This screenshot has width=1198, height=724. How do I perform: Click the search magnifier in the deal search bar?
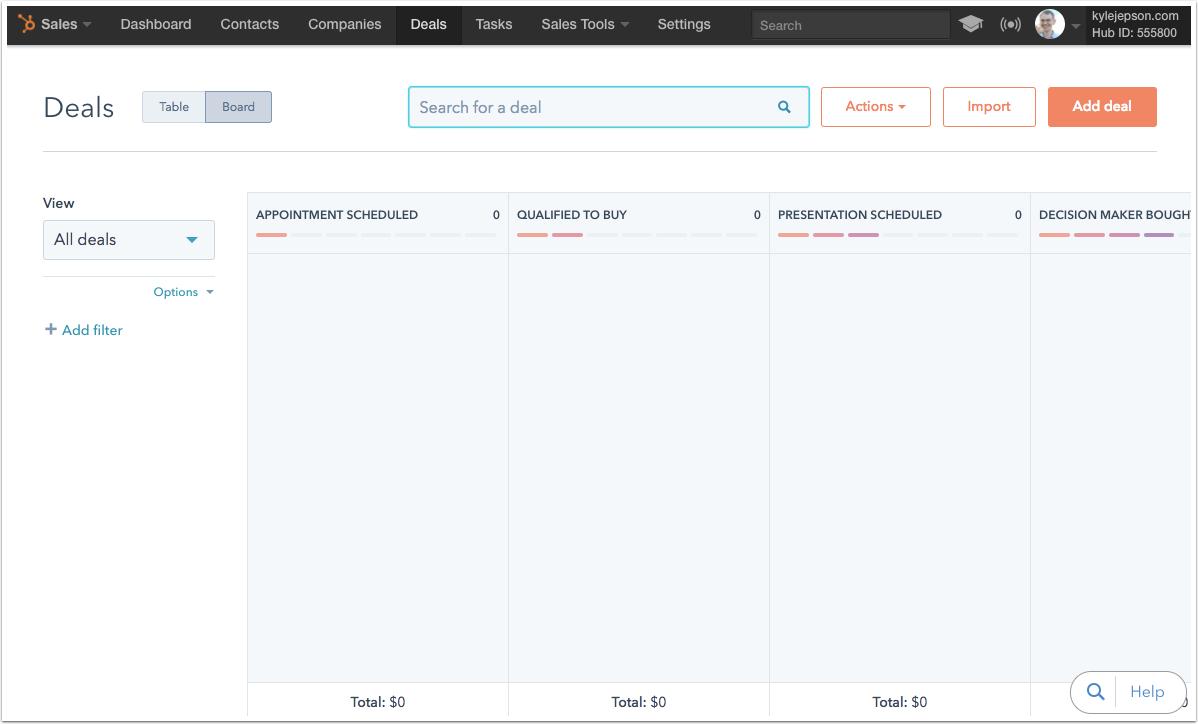783,106
